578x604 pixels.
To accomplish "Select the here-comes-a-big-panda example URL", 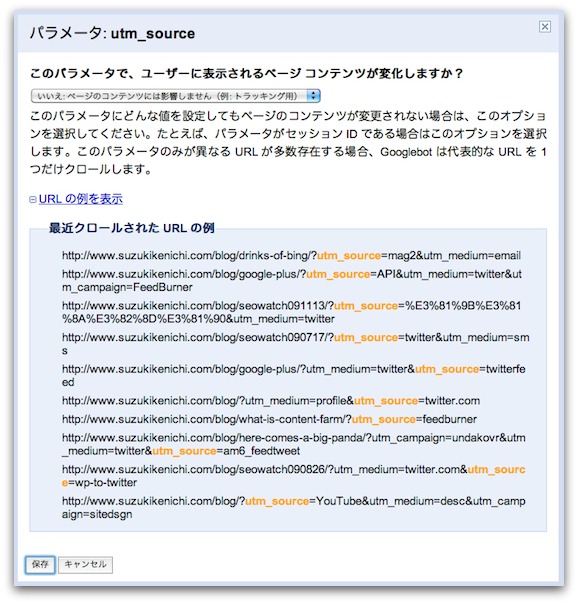I will click(293, 444).
